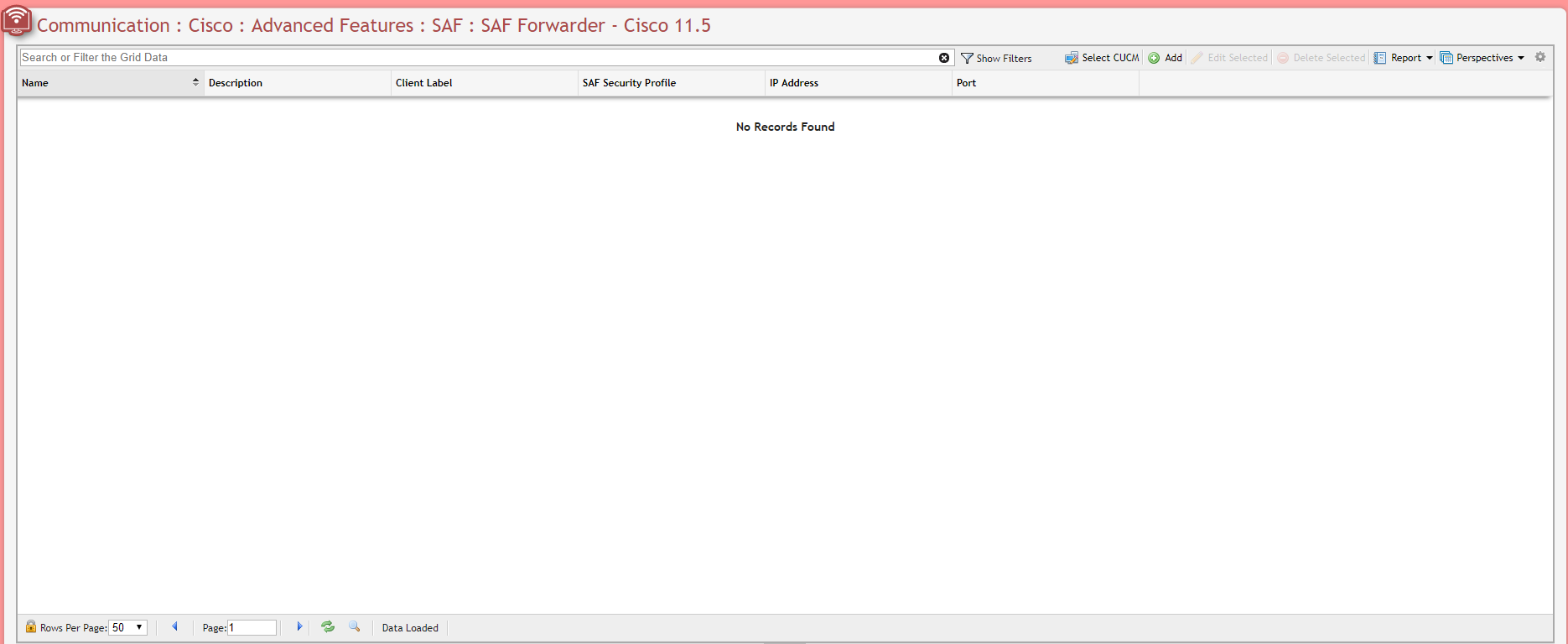The height and width of the screenshot is (644, 1568).
Task: Click the refresh grid data icon
Action: pyautogui.click(x=328, y=626)
